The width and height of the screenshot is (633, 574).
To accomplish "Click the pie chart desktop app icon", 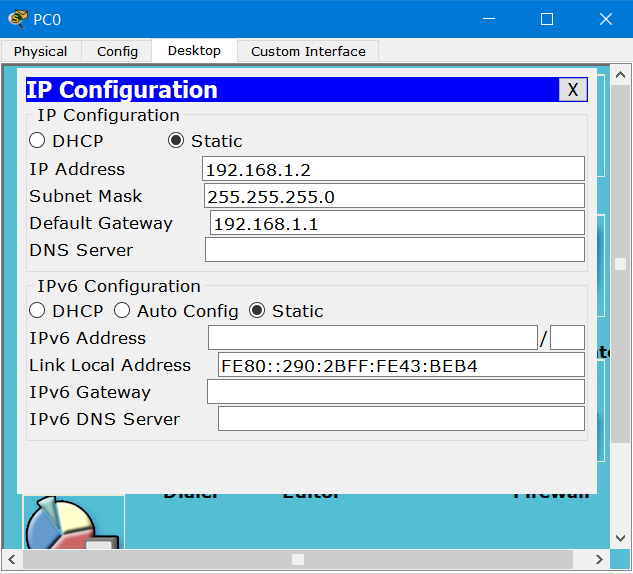I will (x=73, y=522).
